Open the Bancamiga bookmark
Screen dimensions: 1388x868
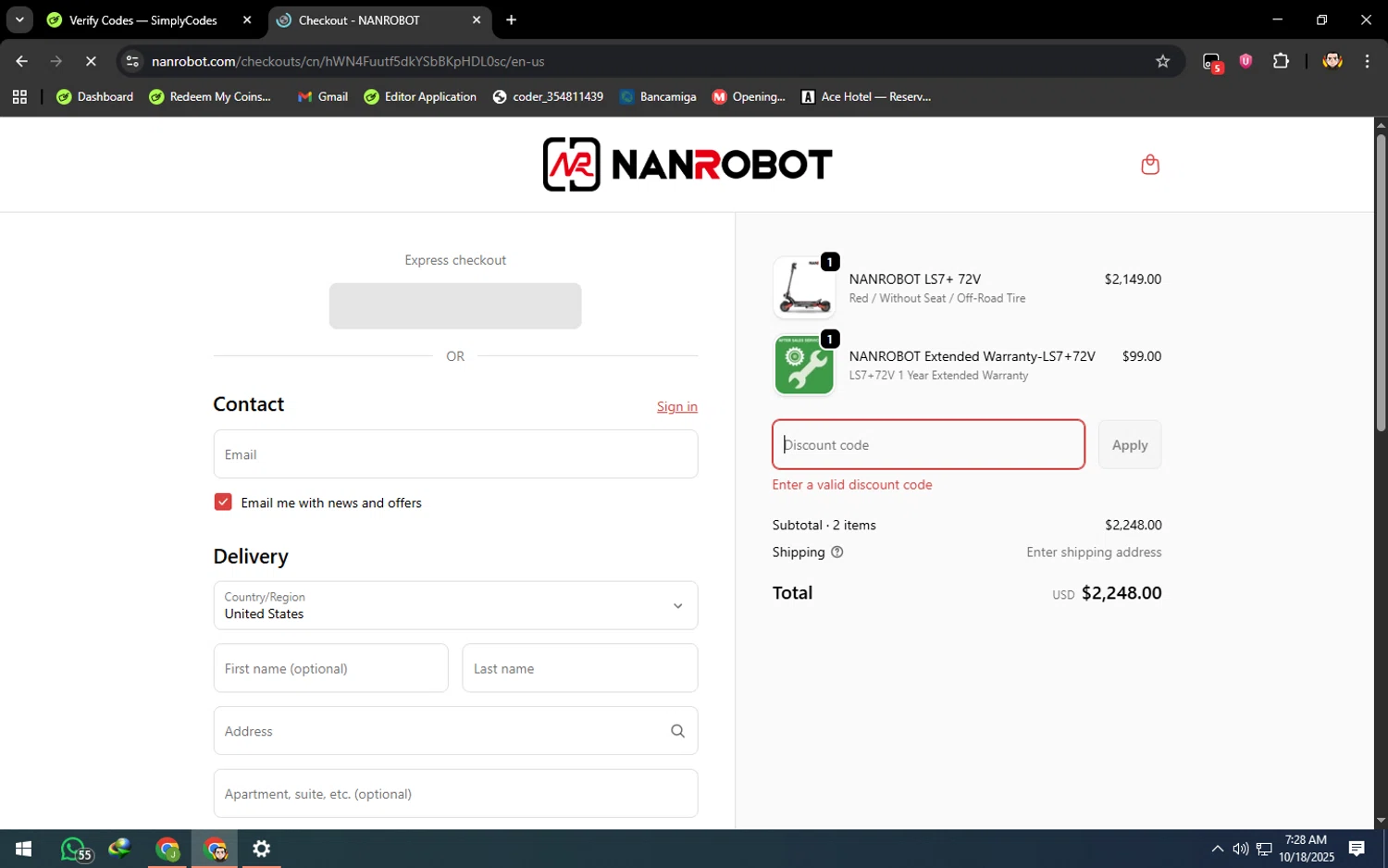[x=658, y=96]
